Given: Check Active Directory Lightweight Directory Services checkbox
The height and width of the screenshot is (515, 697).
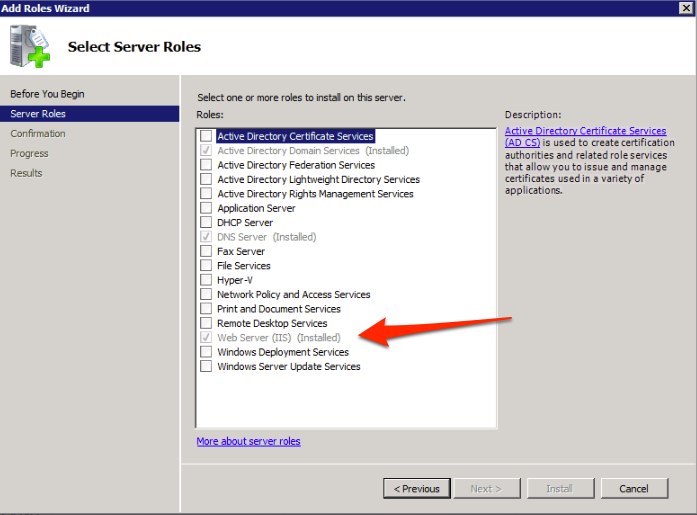Looking at the screenshot, I should 206,179.
